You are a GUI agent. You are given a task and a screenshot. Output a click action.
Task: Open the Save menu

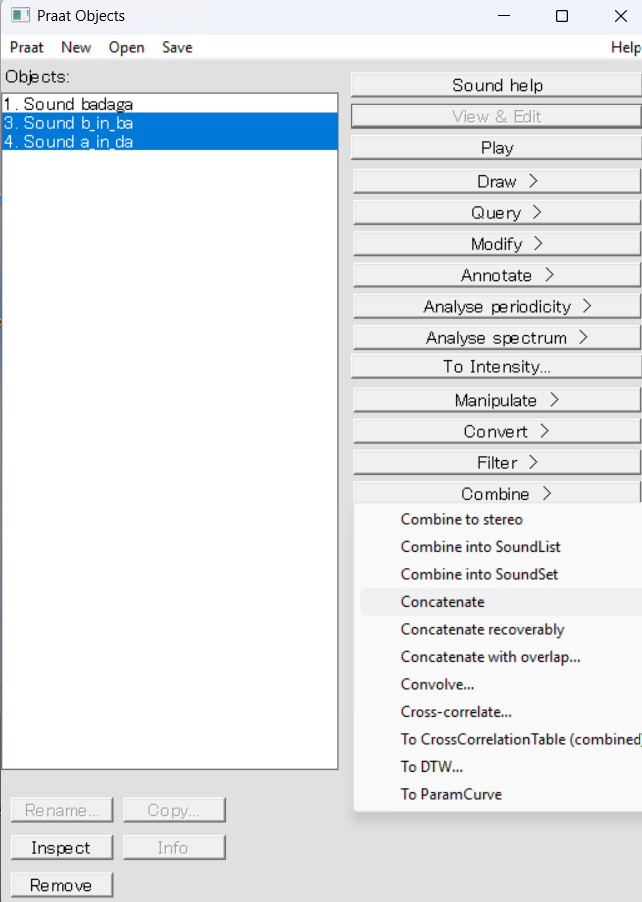(x=177, y=47)
